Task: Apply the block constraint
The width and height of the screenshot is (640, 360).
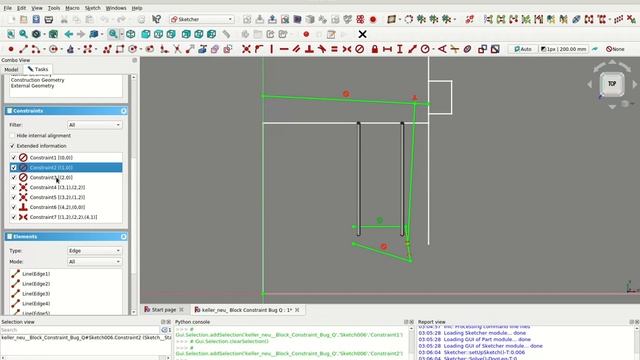Action: (x=359, y=49)
